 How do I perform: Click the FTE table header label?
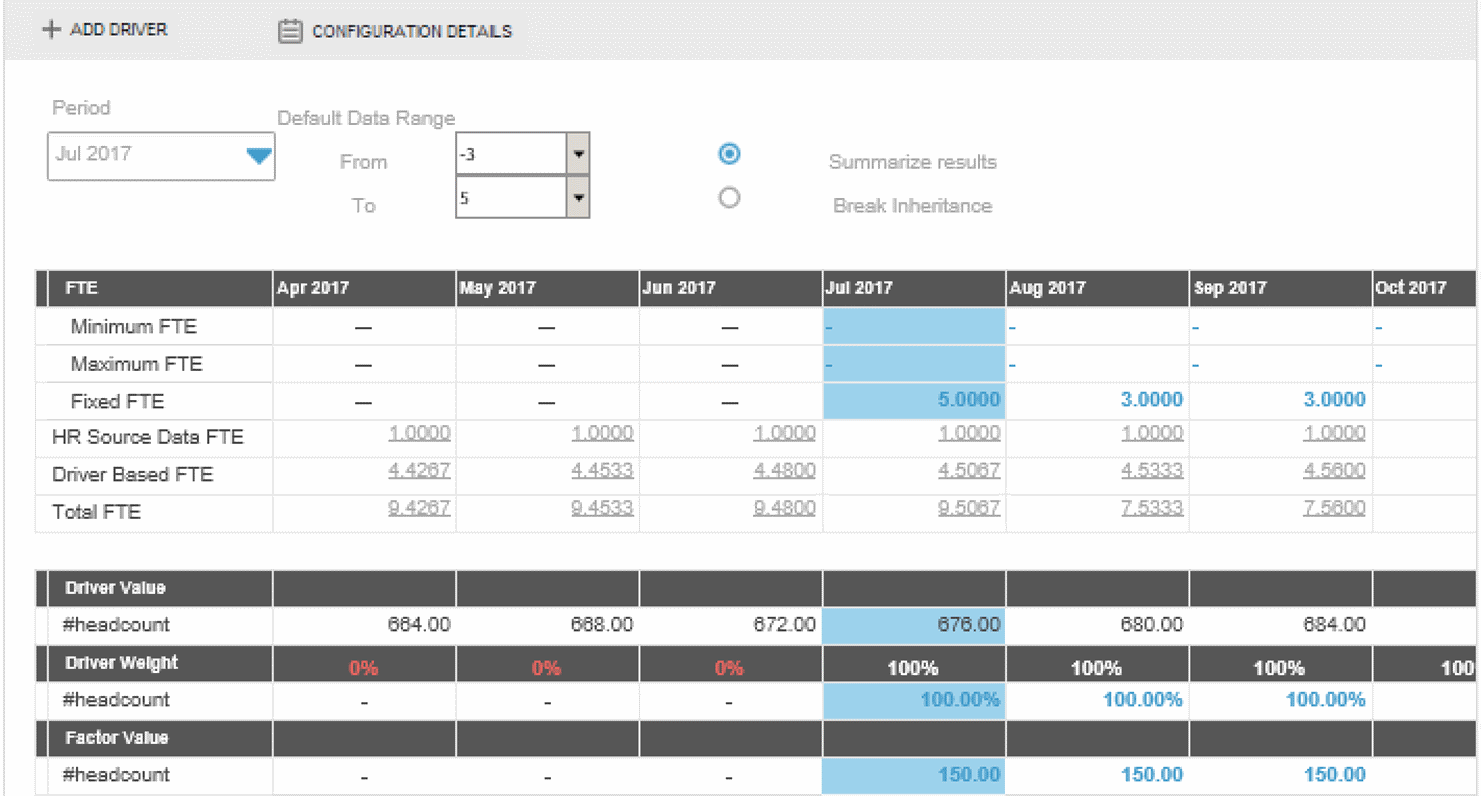click(x=81, y=288)
